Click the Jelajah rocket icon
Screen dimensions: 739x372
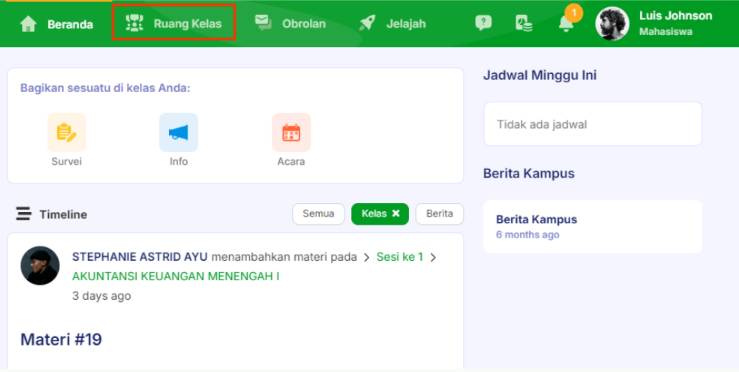tap(367, 23)
